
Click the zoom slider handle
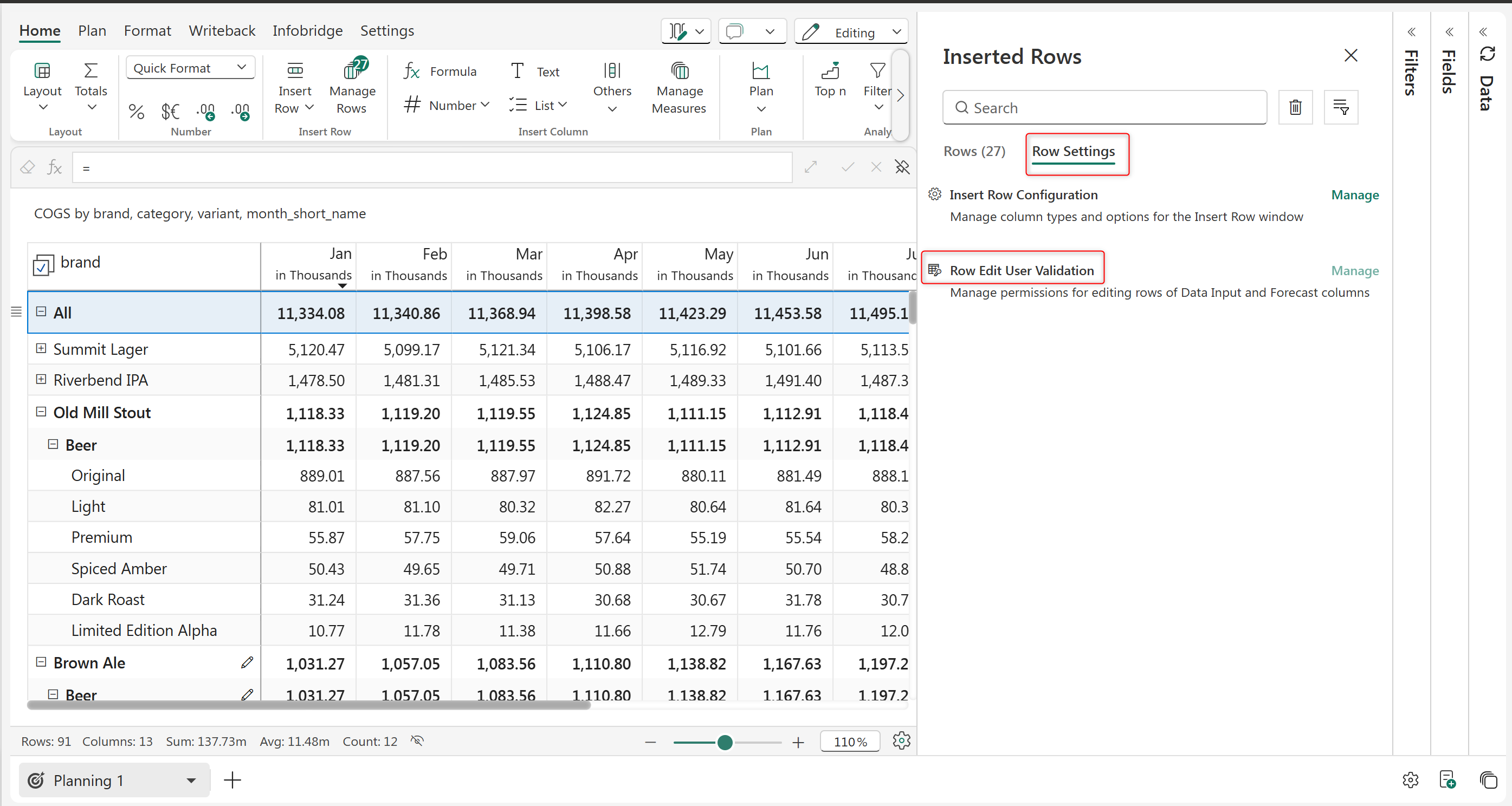[x=725, y=742]
